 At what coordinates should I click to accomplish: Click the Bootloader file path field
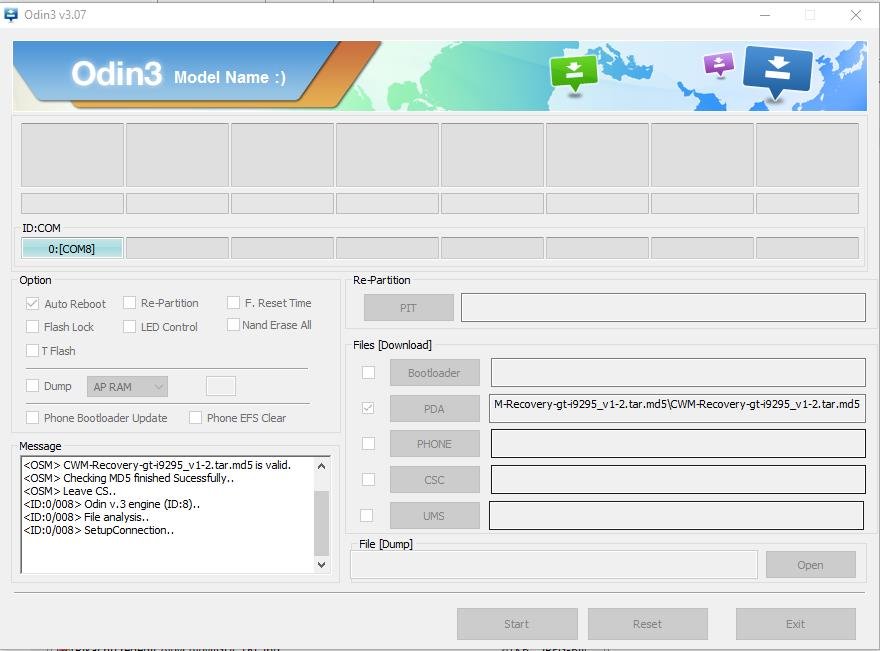pyautogui.click(x=679, y=373)
